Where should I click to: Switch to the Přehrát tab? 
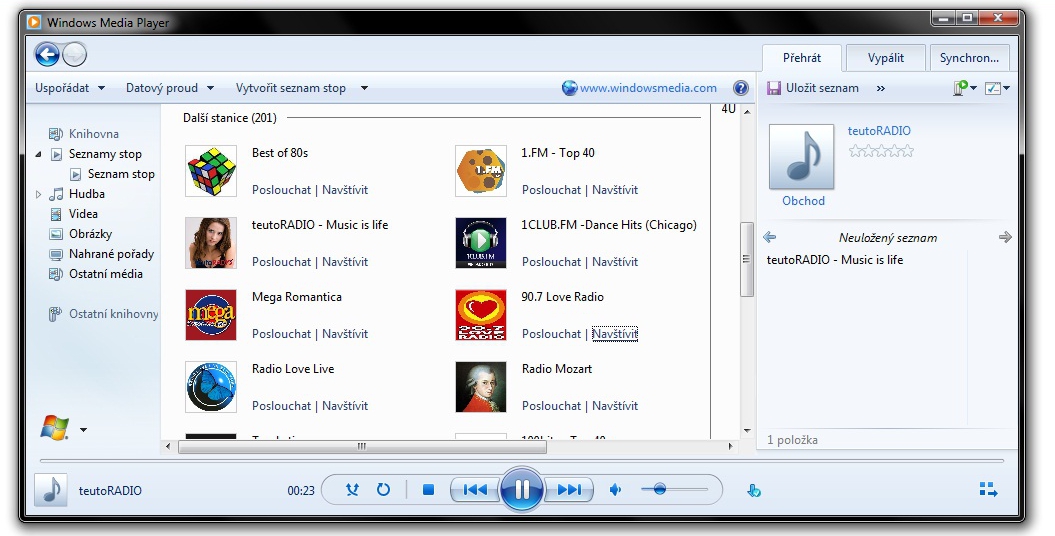[x=801, y=58]
